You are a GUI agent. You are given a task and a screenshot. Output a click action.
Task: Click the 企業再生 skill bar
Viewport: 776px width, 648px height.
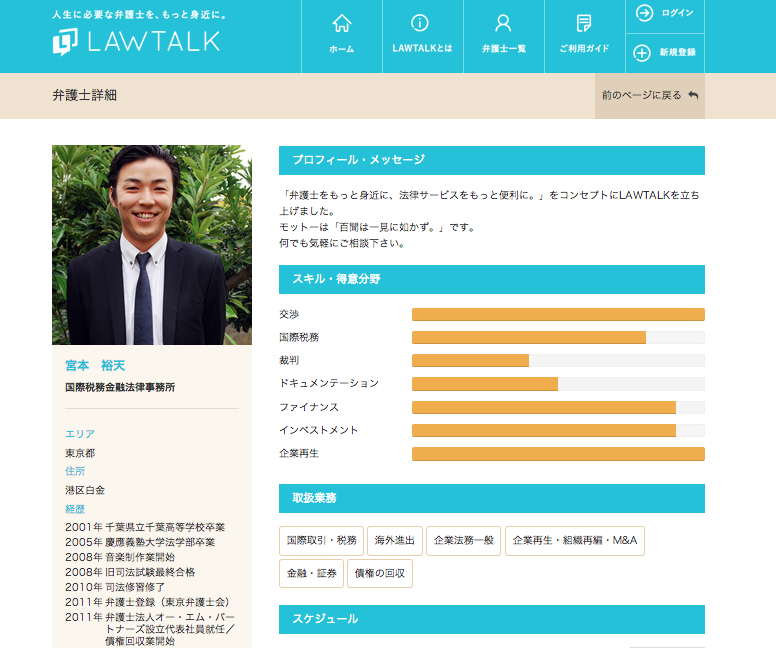pos(558,454)
